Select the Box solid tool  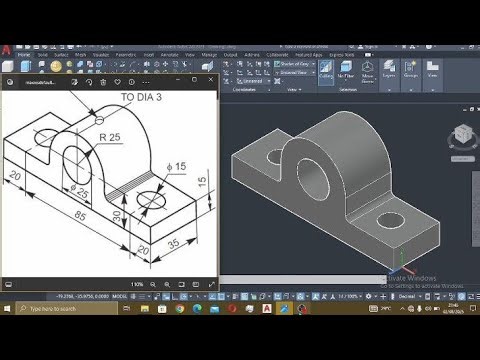(7, 66)
